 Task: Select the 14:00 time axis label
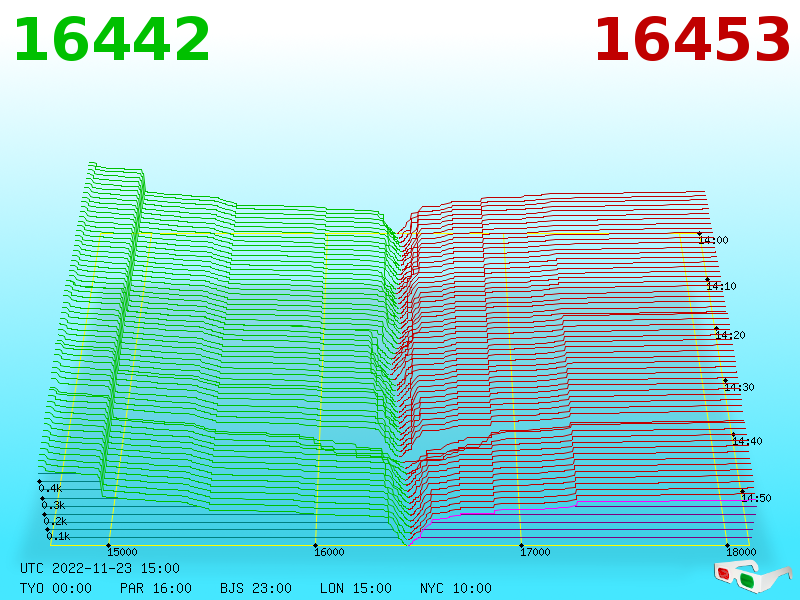click(x=713, y=240)
